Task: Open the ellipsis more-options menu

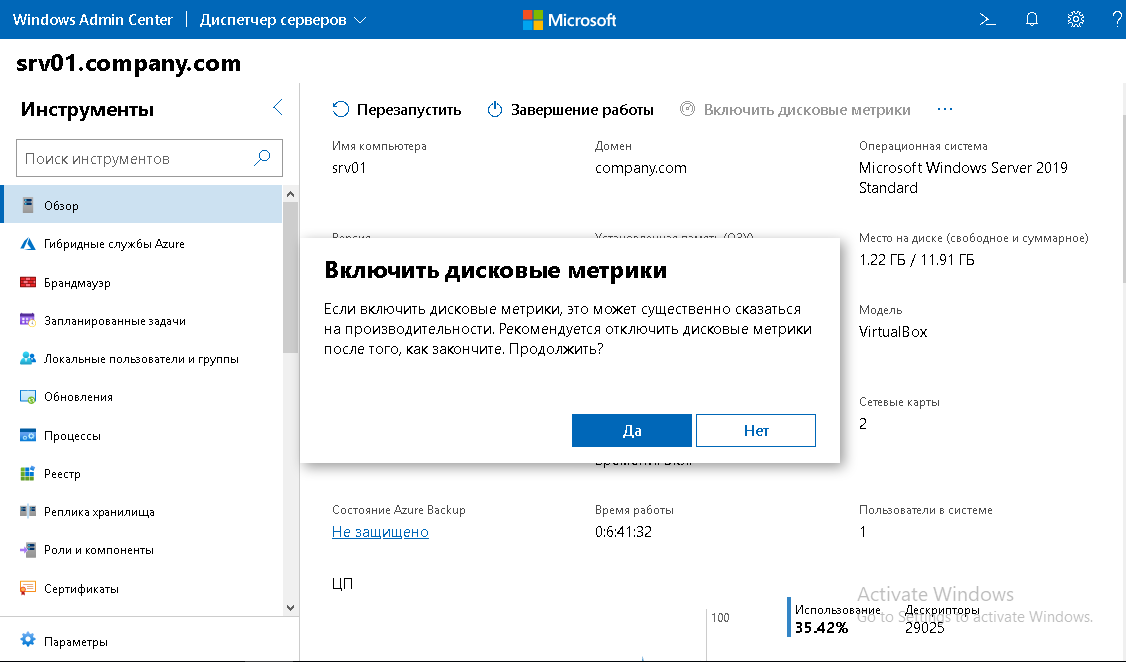Action: pyautogui.click(x=944, y=109)
